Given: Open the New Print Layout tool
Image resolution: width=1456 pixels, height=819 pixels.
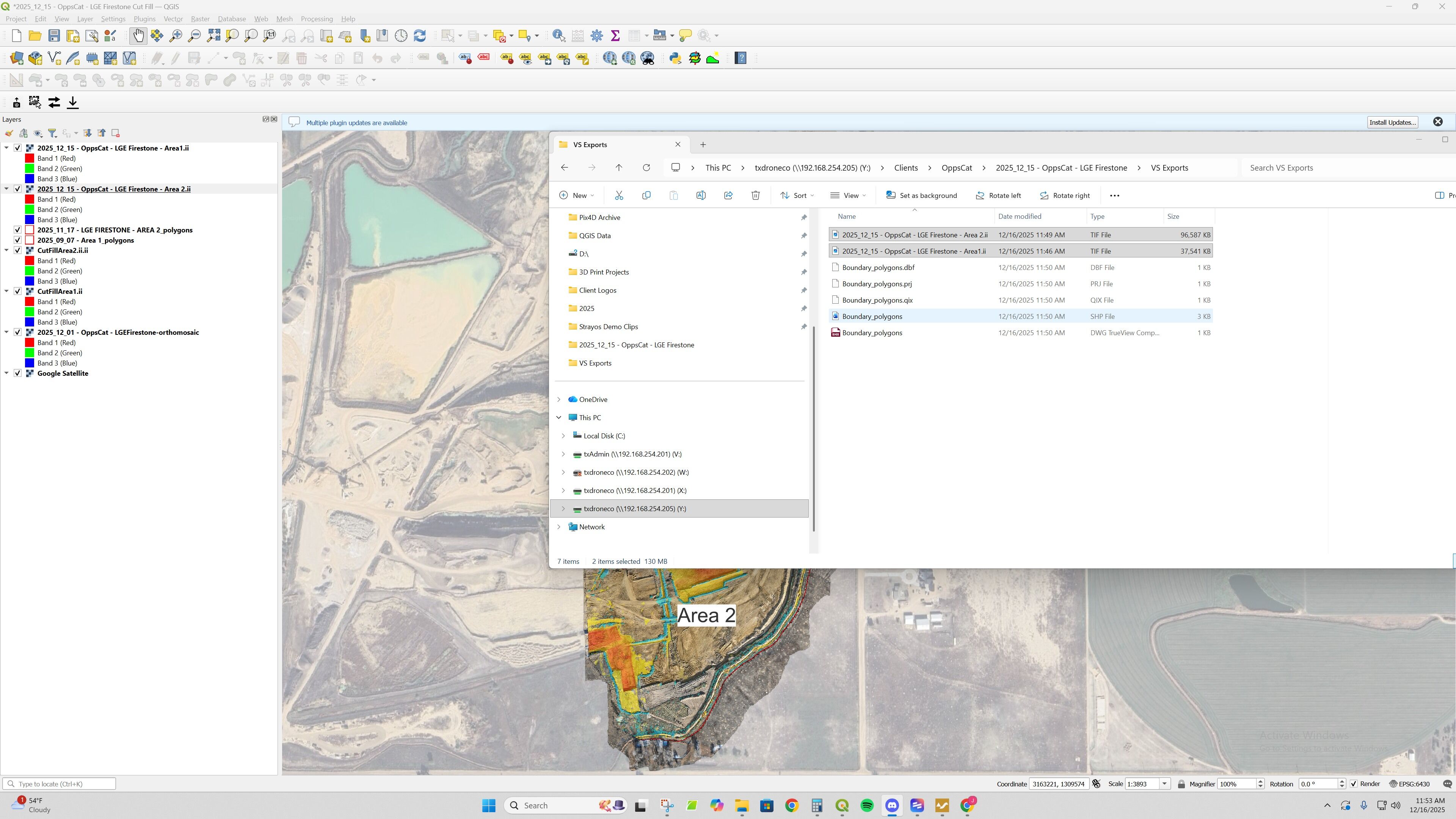Looking at the screenshot, I should pyautogui.click(x=73, y=36).
